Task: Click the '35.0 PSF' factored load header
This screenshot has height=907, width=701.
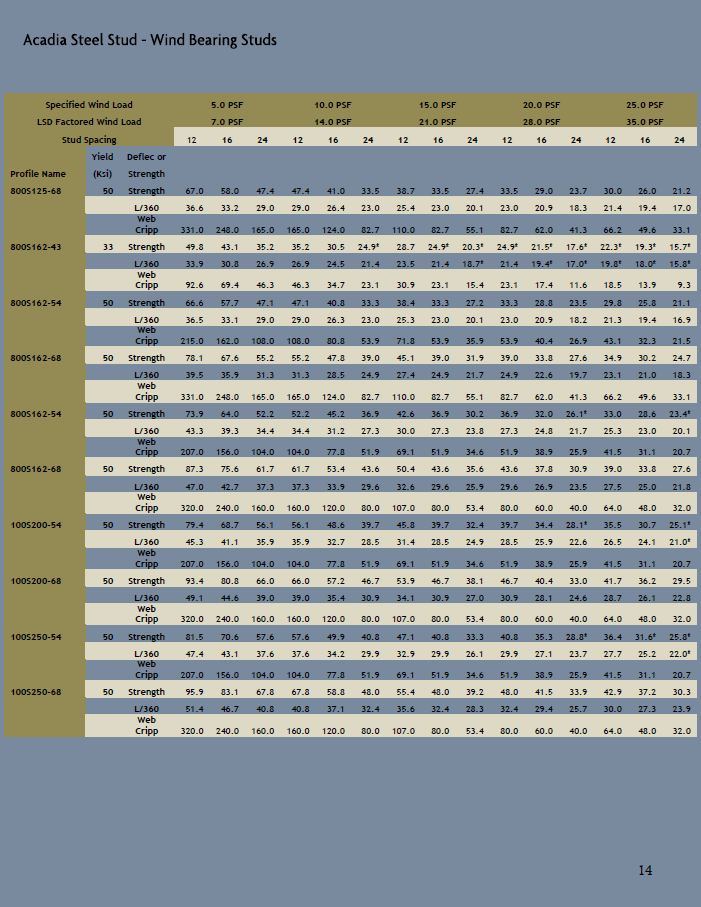Action: (x=645, y=122)
